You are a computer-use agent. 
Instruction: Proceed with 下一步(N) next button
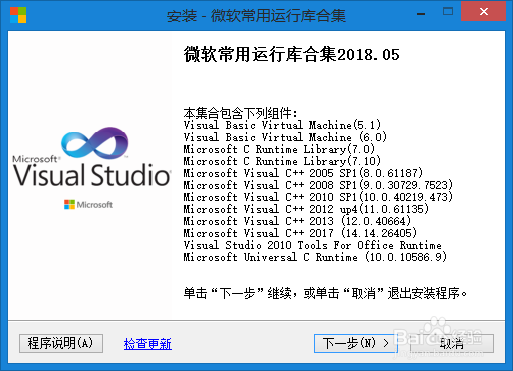point(356,343)
